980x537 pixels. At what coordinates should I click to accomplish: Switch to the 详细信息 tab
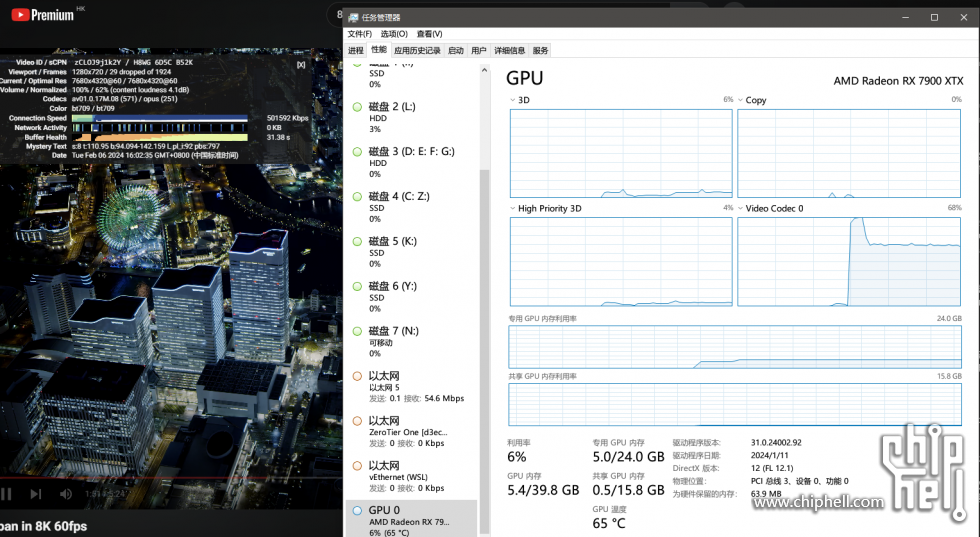click(x=509, y=51)
